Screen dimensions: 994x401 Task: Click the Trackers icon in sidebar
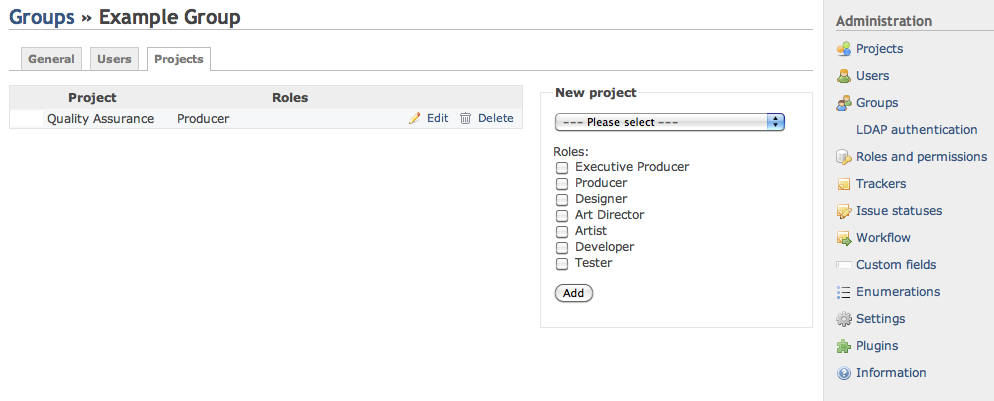pyautogui.click(x=843, y=184)
